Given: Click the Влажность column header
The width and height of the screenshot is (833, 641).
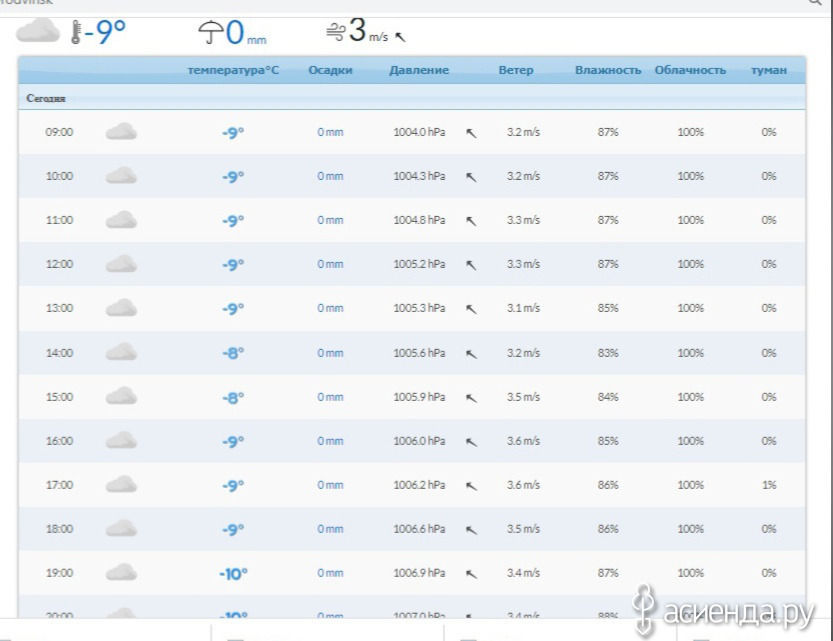Looking at the screenshot, I should coord(608,71).
